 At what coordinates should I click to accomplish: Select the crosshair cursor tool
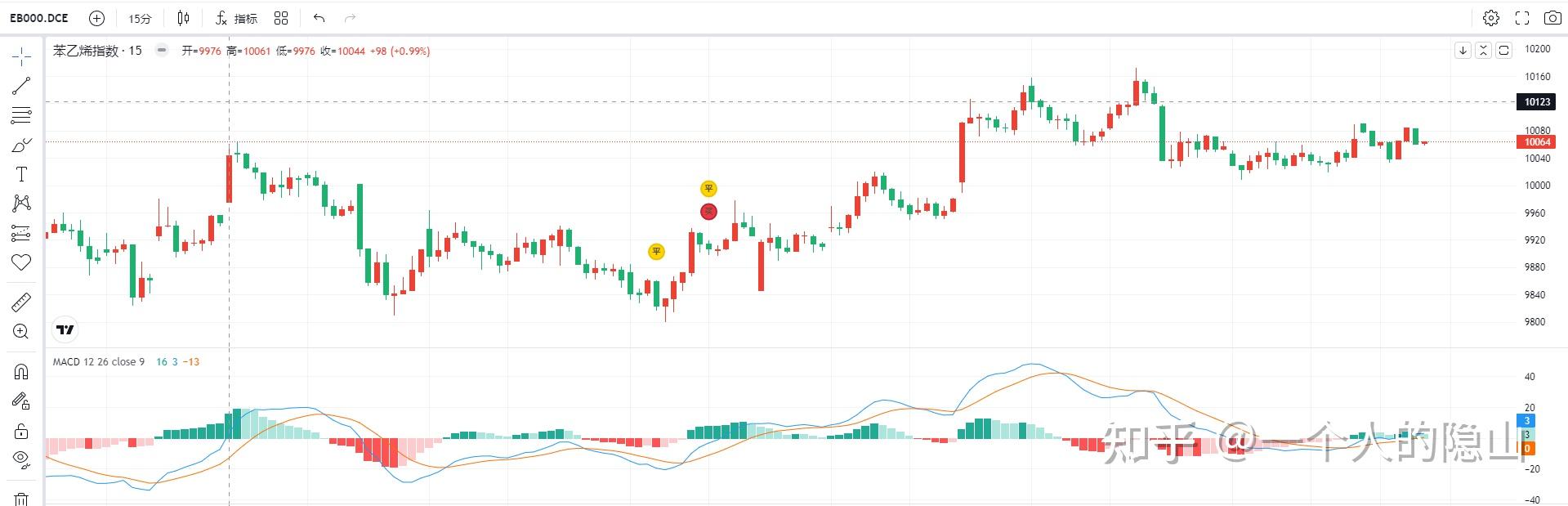[x=21, y=56]
